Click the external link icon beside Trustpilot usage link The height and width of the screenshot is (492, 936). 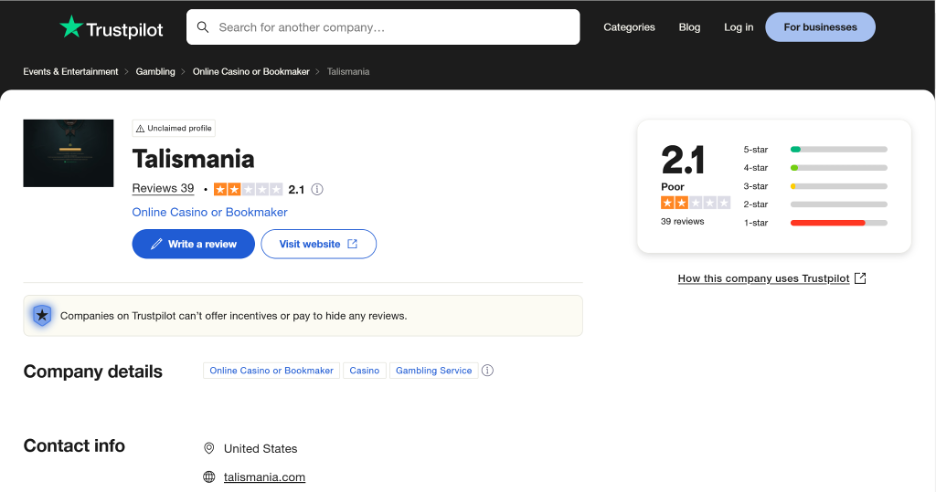tap(860, 278)
